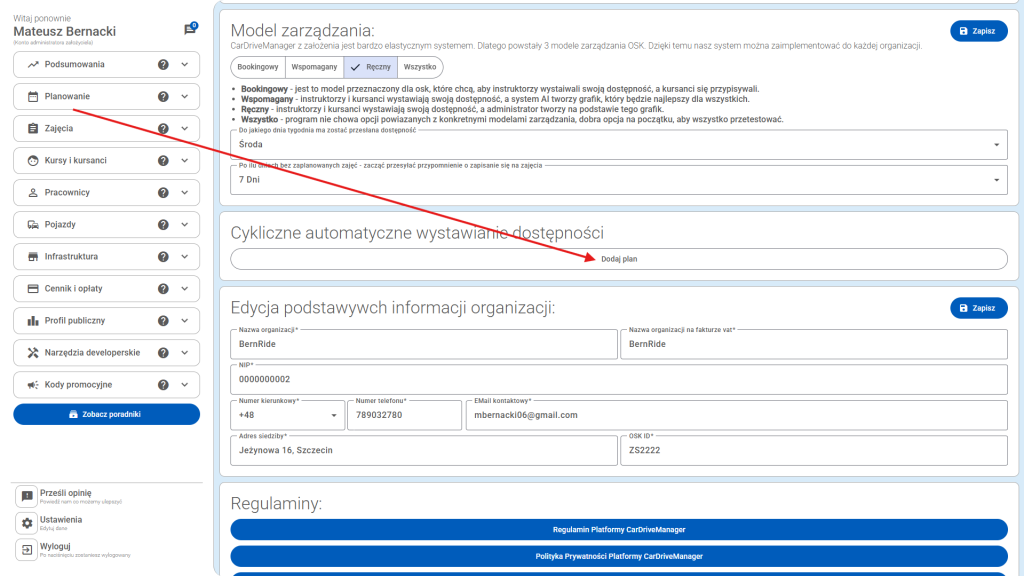
Task: Open the chat messages icon with badge
Action: (190, 30)
